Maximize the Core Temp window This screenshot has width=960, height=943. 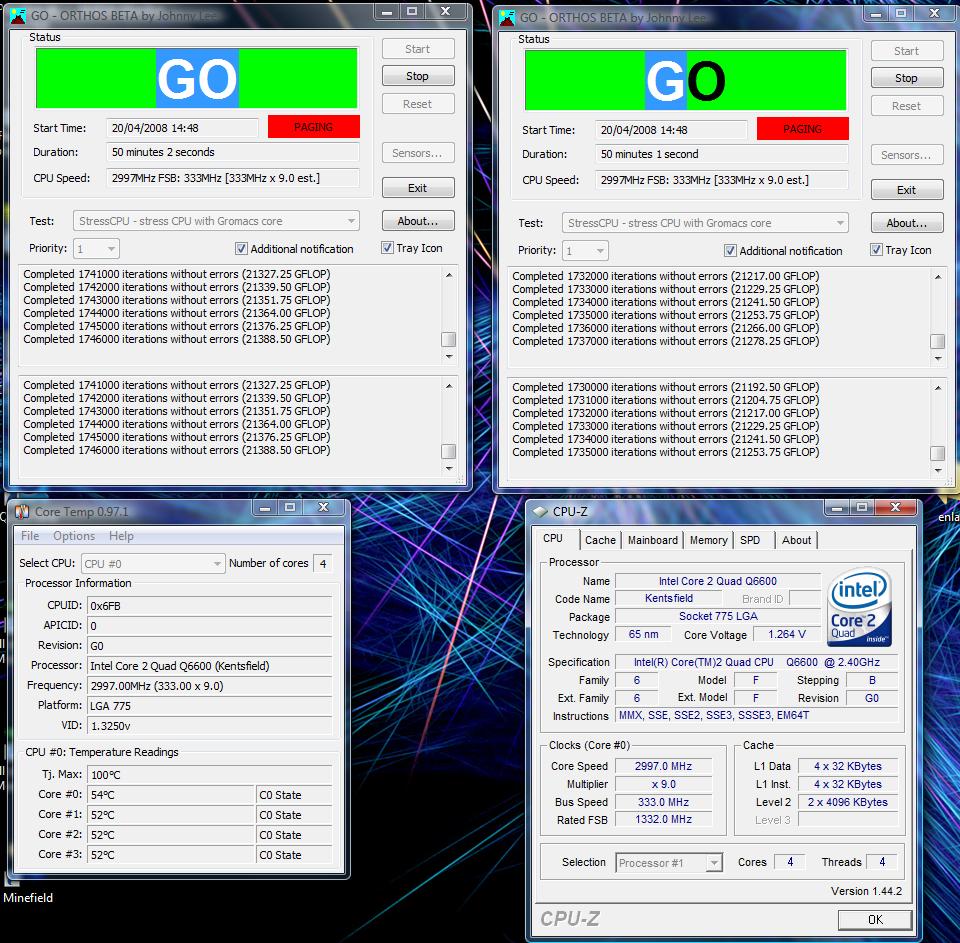click(x=290, y=508)
